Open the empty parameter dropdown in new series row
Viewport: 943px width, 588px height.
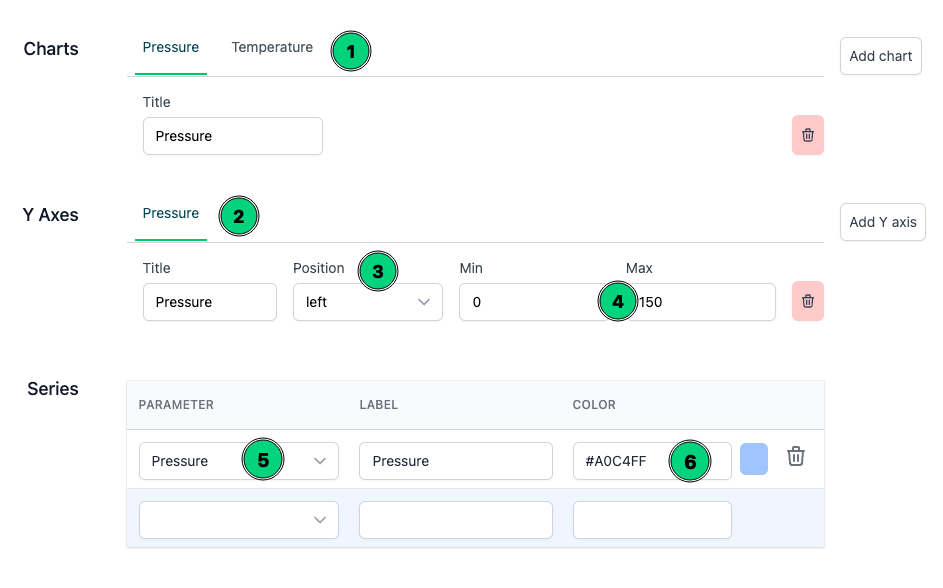[238, 520]
